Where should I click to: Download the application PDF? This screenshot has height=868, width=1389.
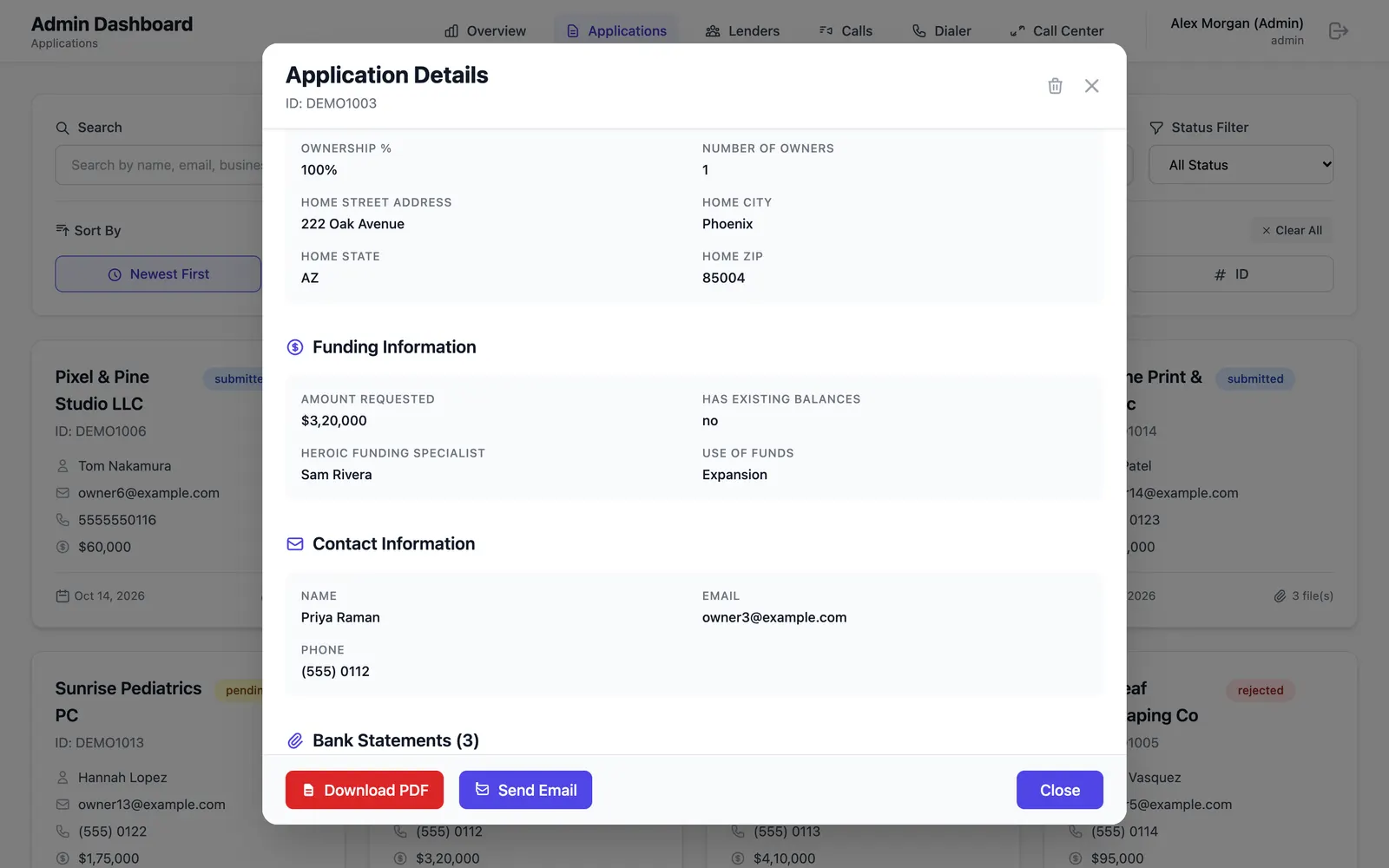point(365,790)
